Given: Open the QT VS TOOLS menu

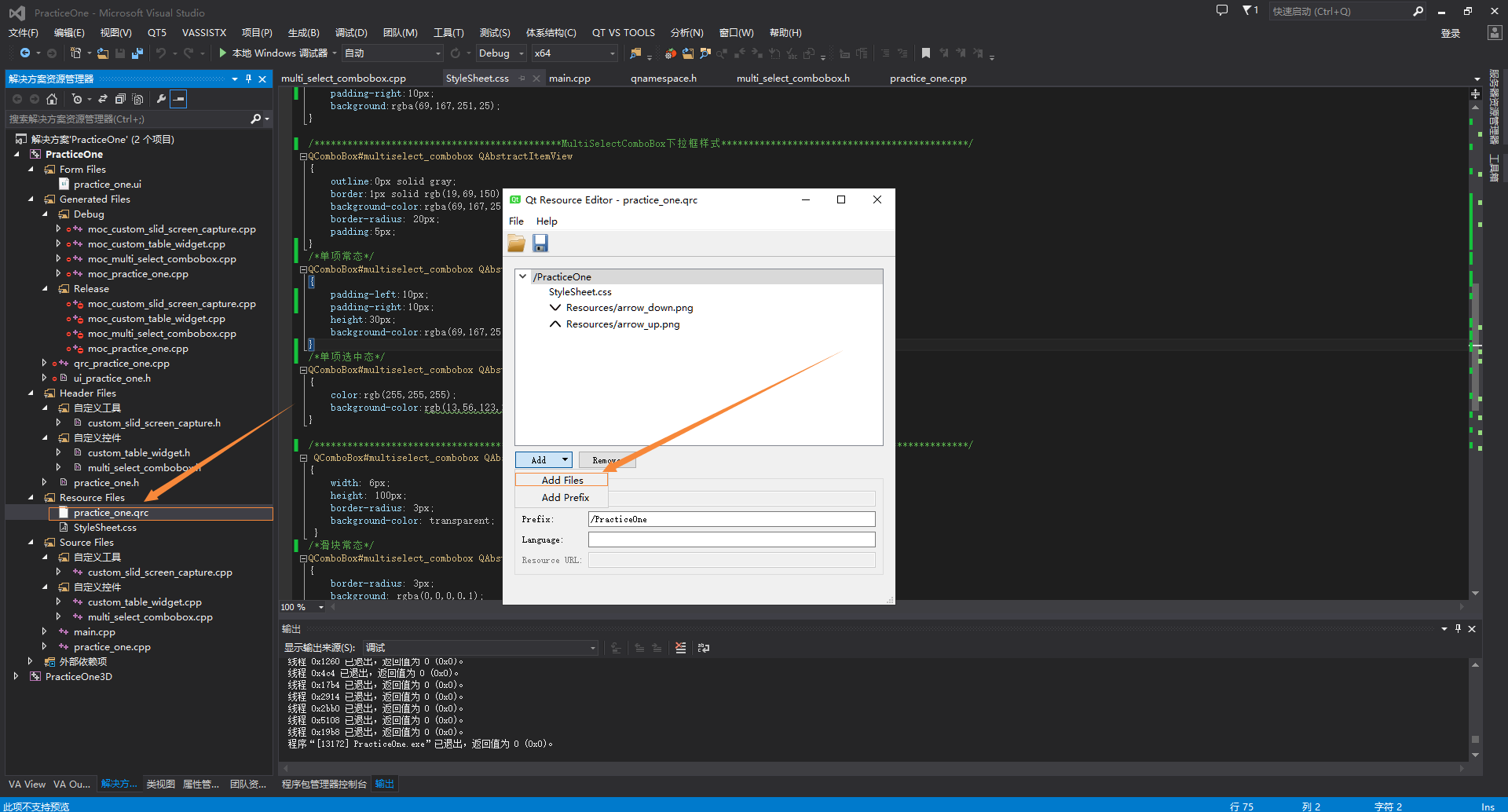Looking at the screenshot, I should coord(624,33).
